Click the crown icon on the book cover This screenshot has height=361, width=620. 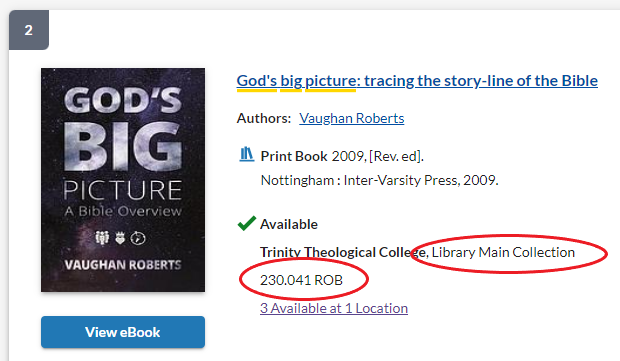(120, 238)
